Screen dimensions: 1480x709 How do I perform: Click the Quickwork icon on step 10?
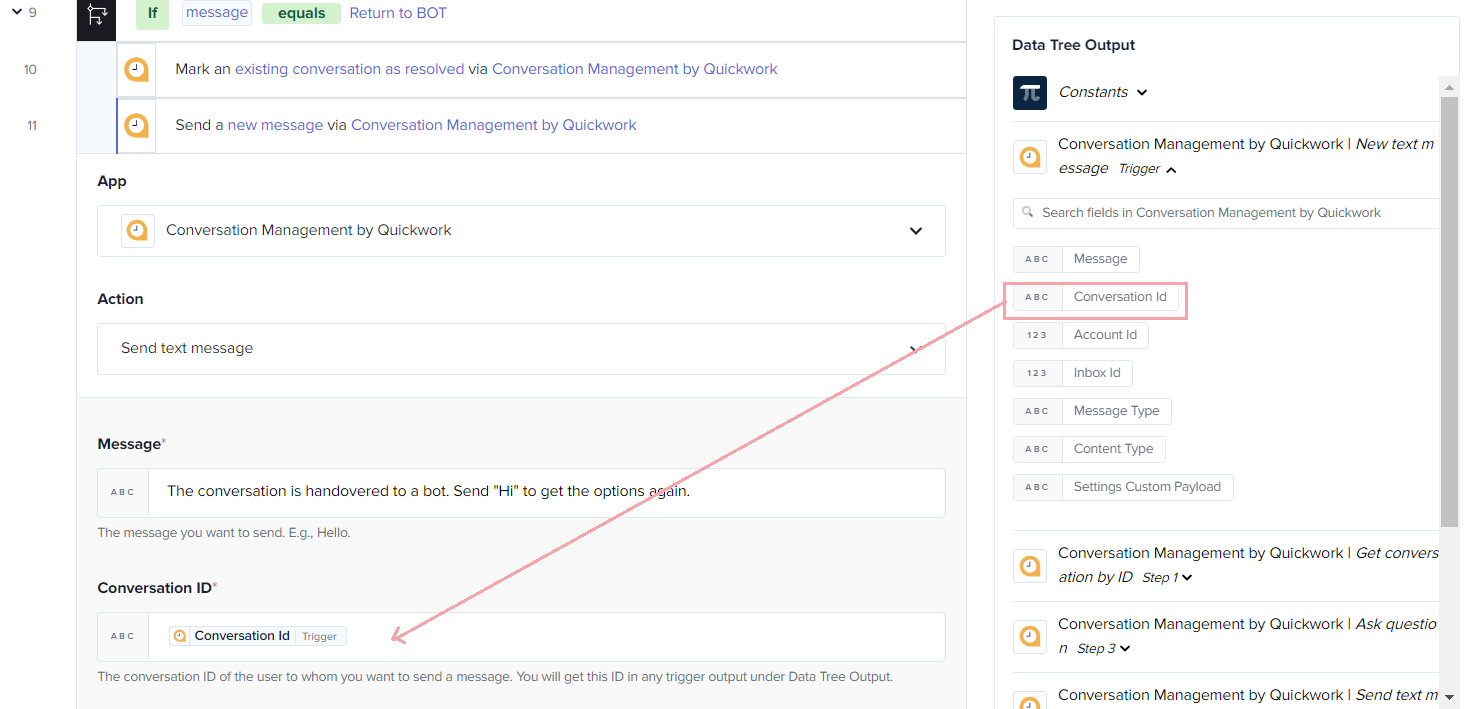(137, 70)
